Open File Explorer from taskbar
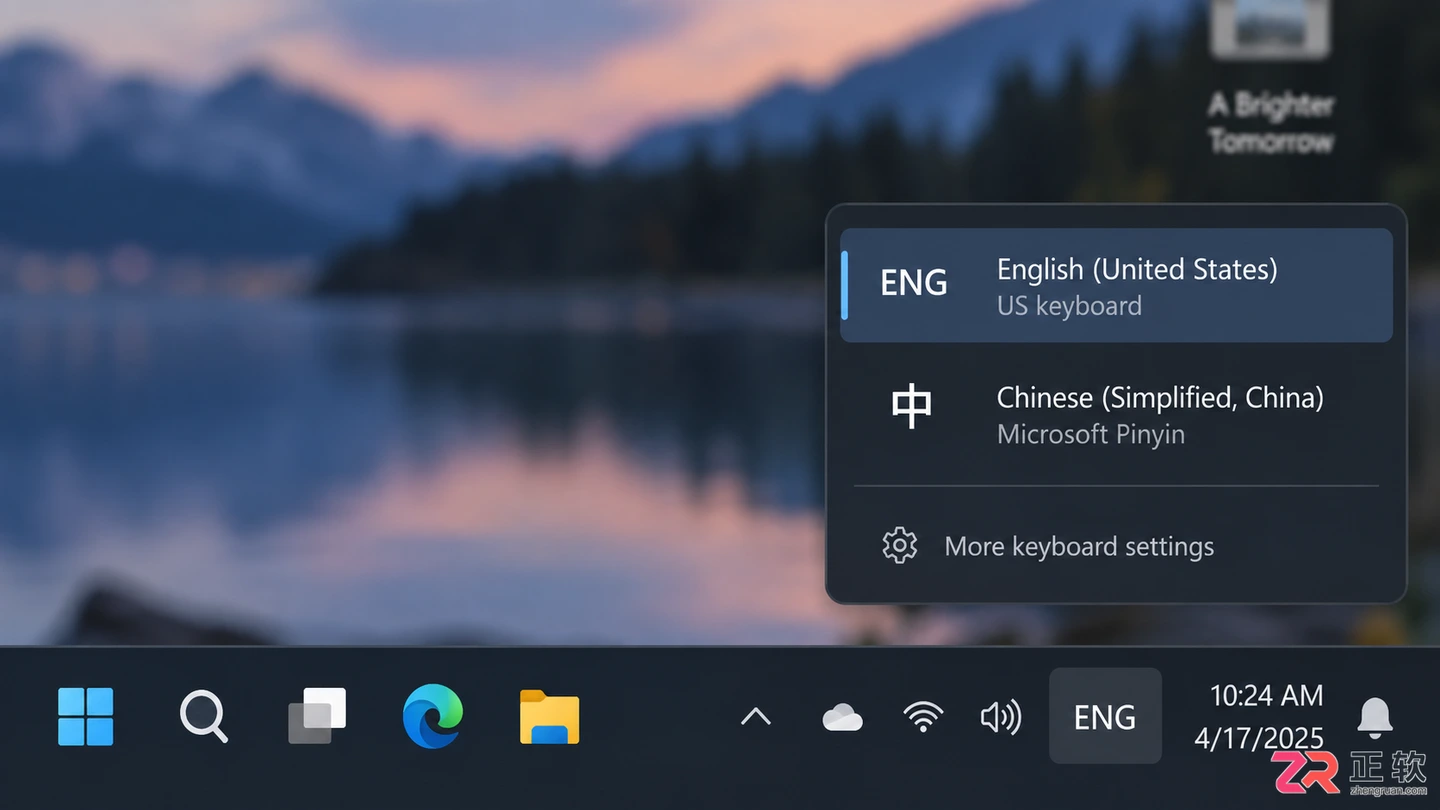Viewport: 1440px width, 810px height. click(x=549, y=717)
